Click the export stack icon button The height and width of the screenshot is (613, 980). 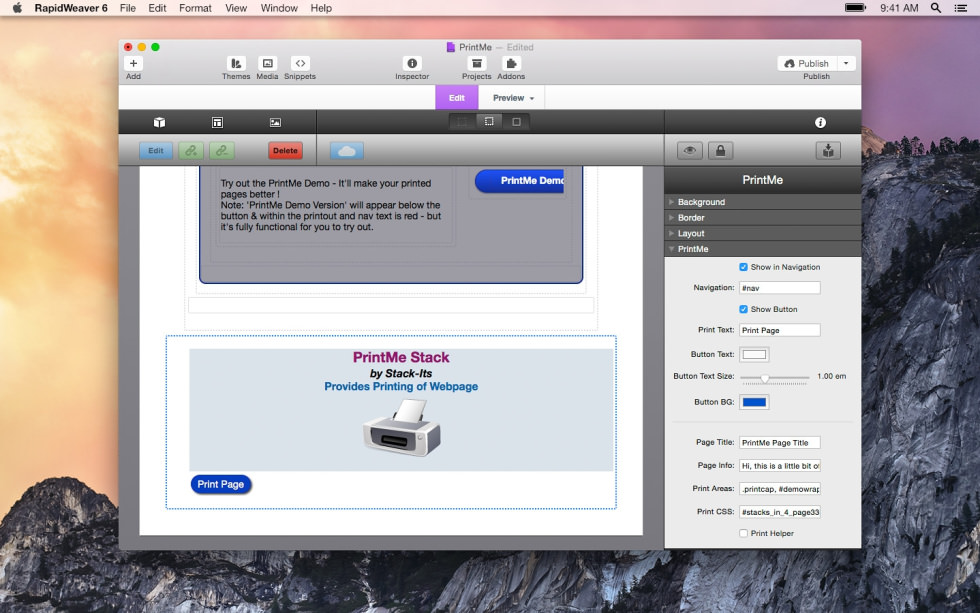coord(828,151)
